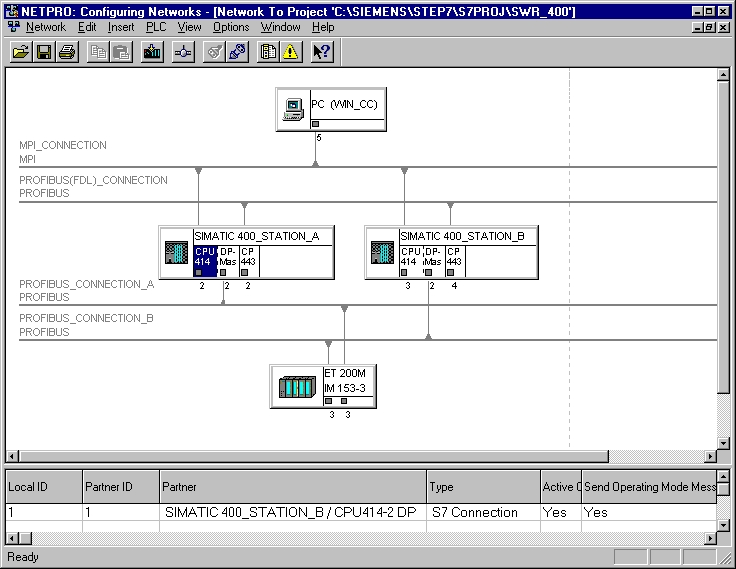Click the Active column header
736x569 pixels.
coord(561,487)
